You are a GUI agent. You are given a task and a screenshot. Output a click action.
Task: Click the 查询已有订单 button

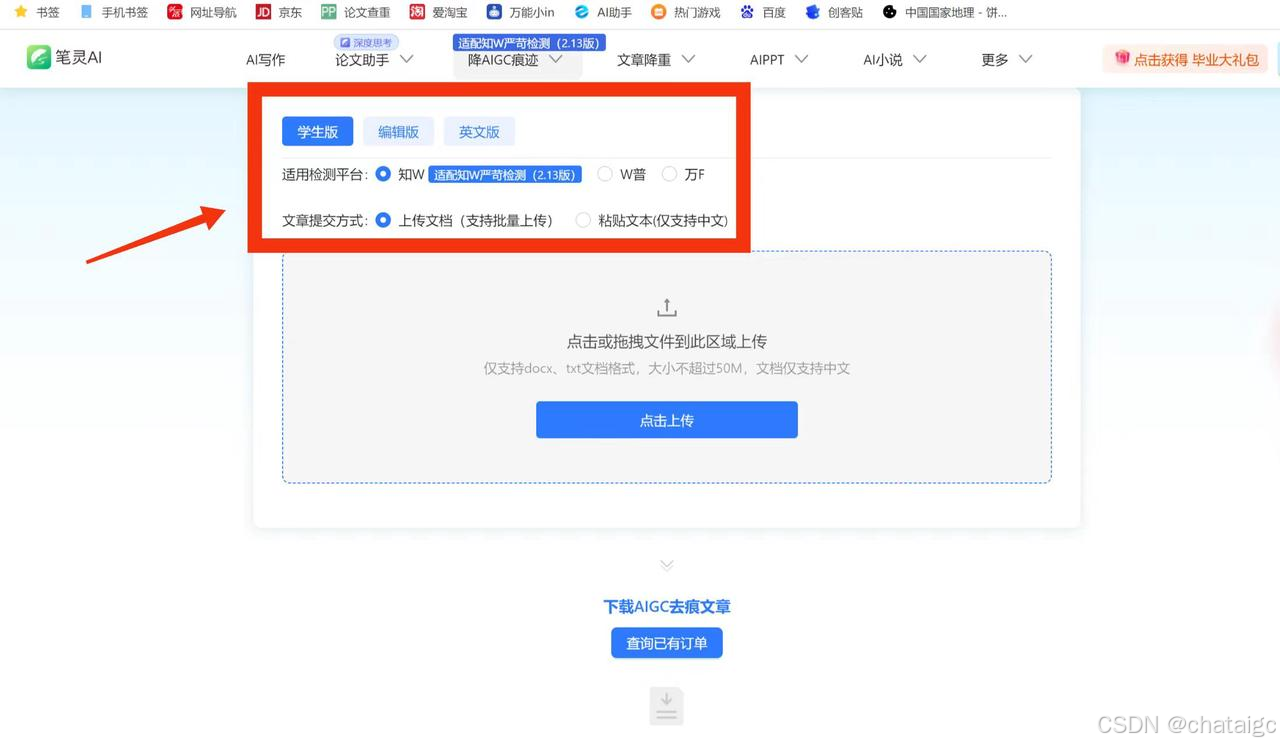tap(667, 643)
